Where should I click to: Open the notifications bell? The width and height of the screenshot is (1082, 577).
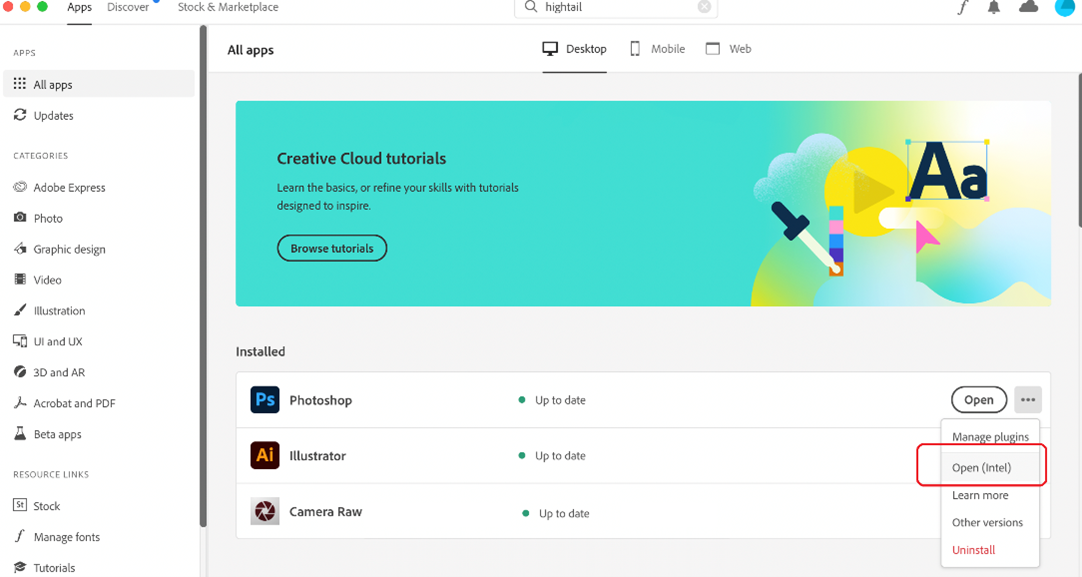coord(994,8)
